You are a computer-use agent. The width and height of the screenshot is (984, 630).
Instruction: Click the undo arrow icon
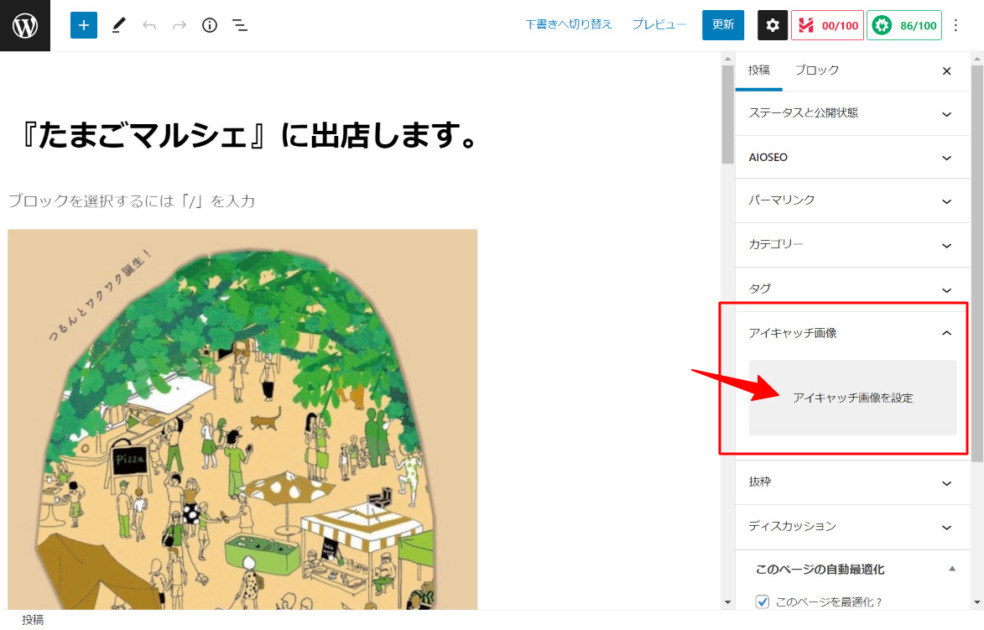click(149, 25)
